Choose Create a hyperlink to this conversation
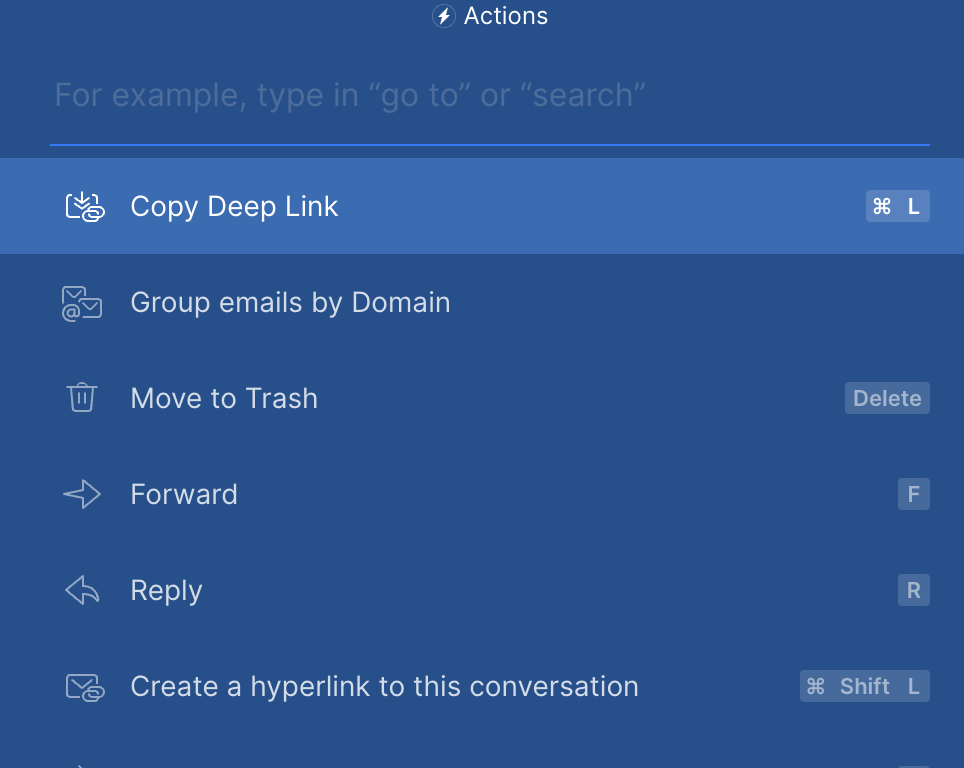This screenshot has height=768, width=964. [x=384, y=687]
